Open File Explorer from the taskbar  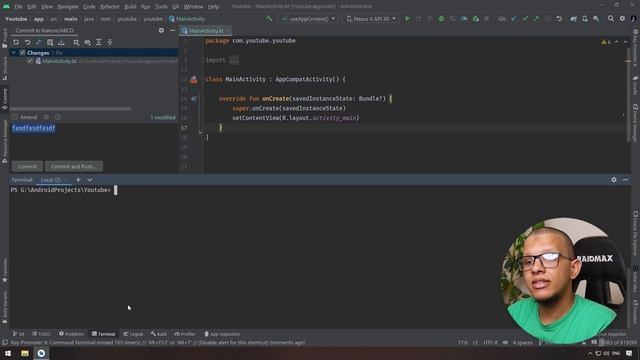tap(25, 353)
